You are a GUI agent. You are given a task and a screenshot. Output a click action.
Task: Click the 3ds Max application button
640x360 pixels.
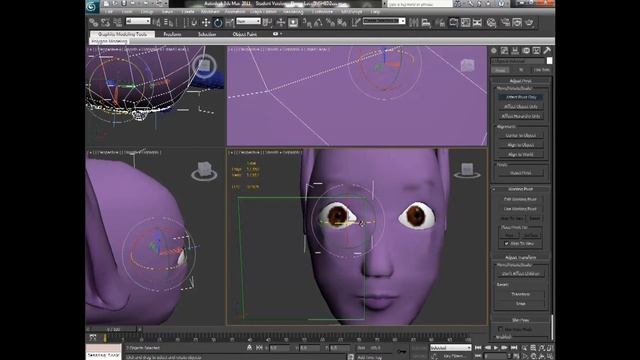click(92, 6)
